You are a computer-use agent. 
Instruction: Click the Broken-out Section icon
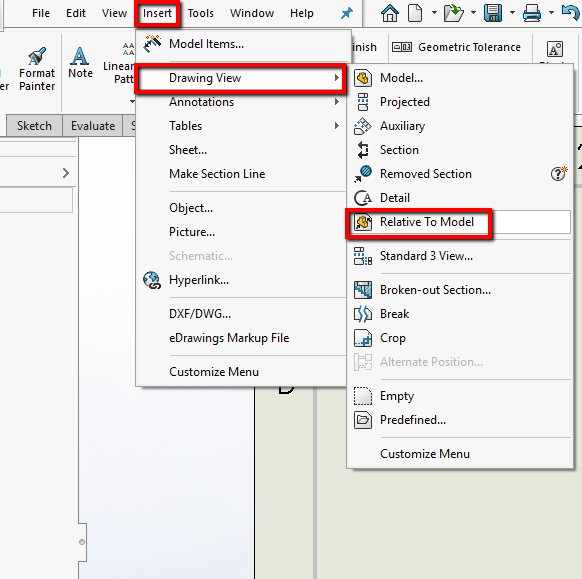point(363,290)
